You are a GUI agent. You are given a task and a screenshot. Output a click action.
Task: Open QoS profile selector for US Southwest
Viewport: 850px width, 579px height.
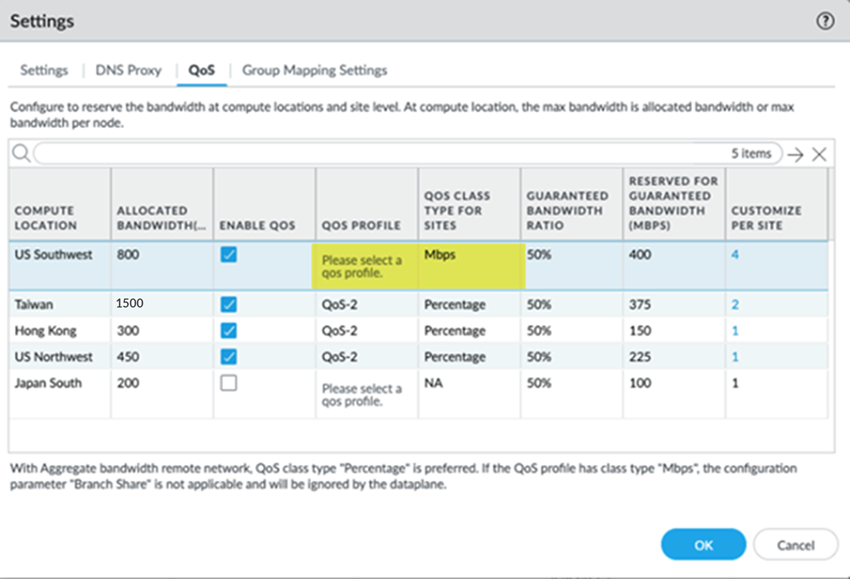click(x=362, y=267)
